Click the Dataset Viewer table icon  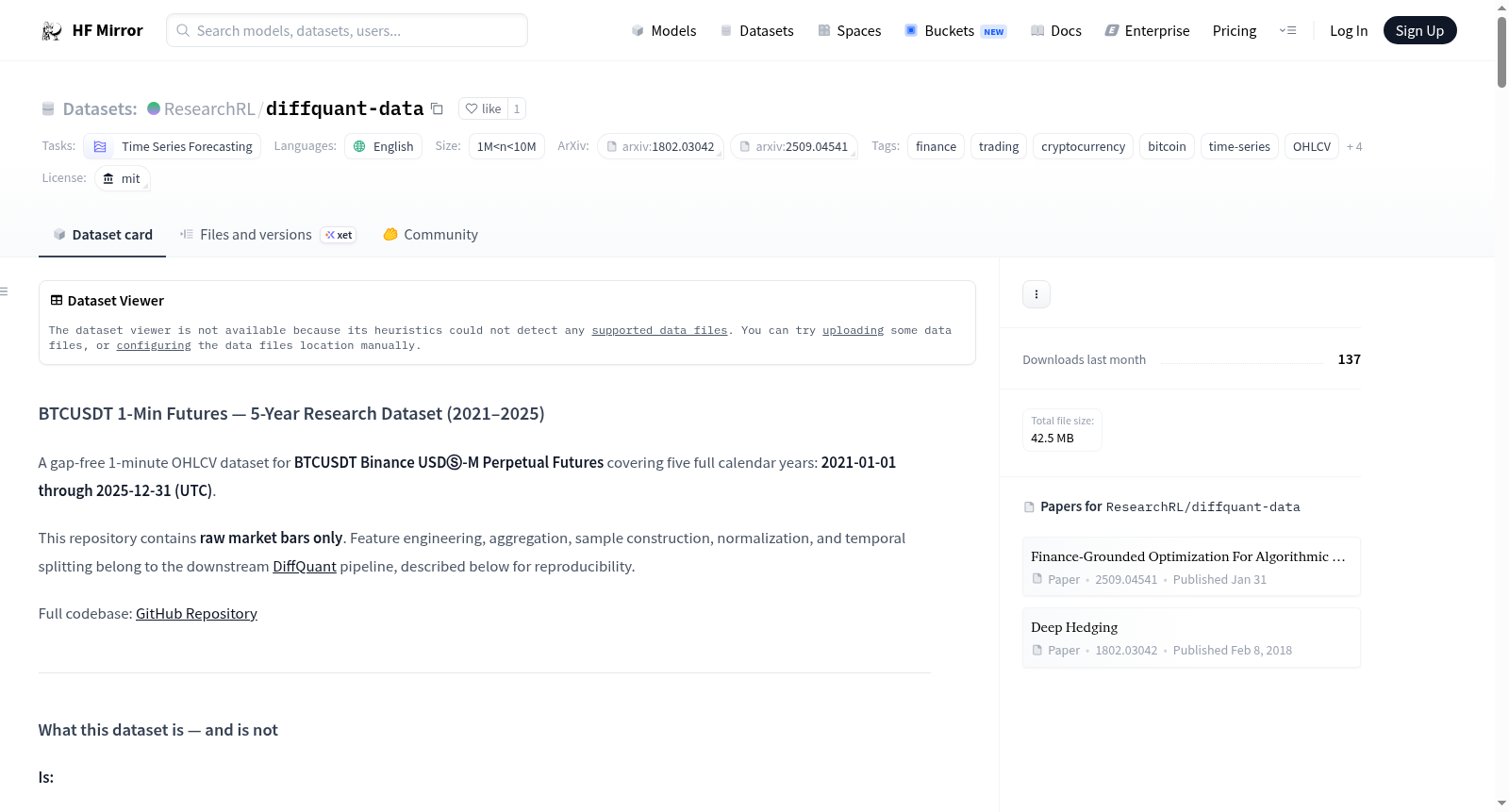57,300
